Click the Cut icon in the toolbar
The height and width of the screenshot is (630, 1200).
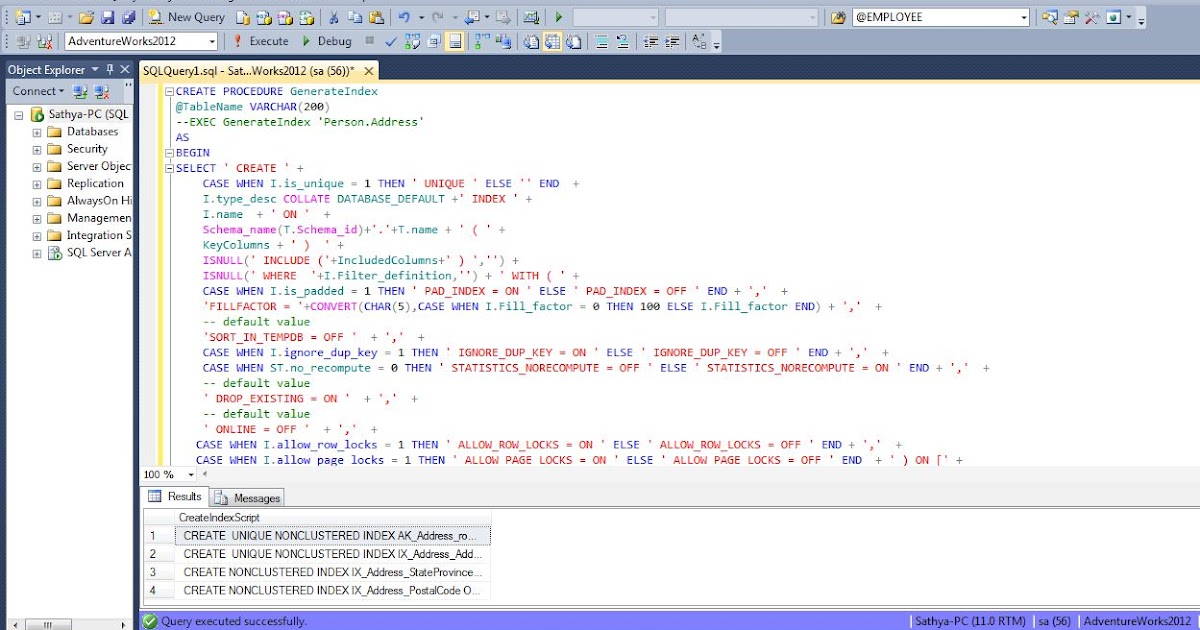coord(335,16)
